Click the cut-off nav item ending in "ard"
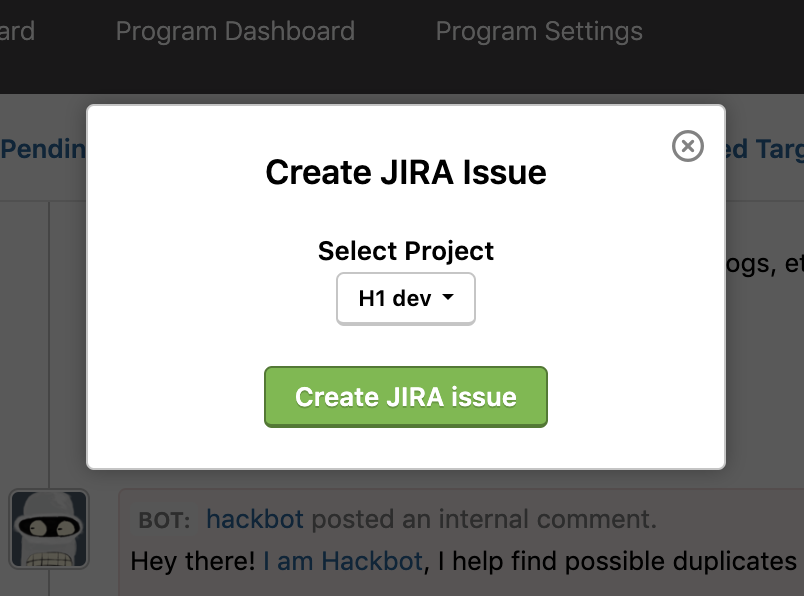This screenshot has width=804, height=596. coord(17,31)
